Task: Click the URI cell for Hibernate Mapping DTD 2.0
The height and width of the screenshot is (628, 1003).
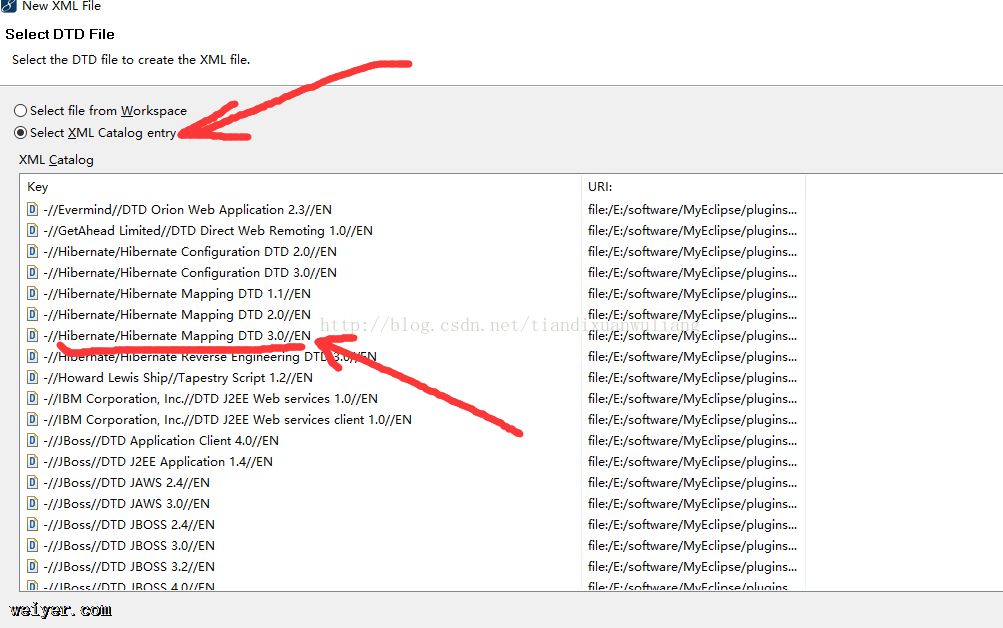Action: click(x=693, y=315)
